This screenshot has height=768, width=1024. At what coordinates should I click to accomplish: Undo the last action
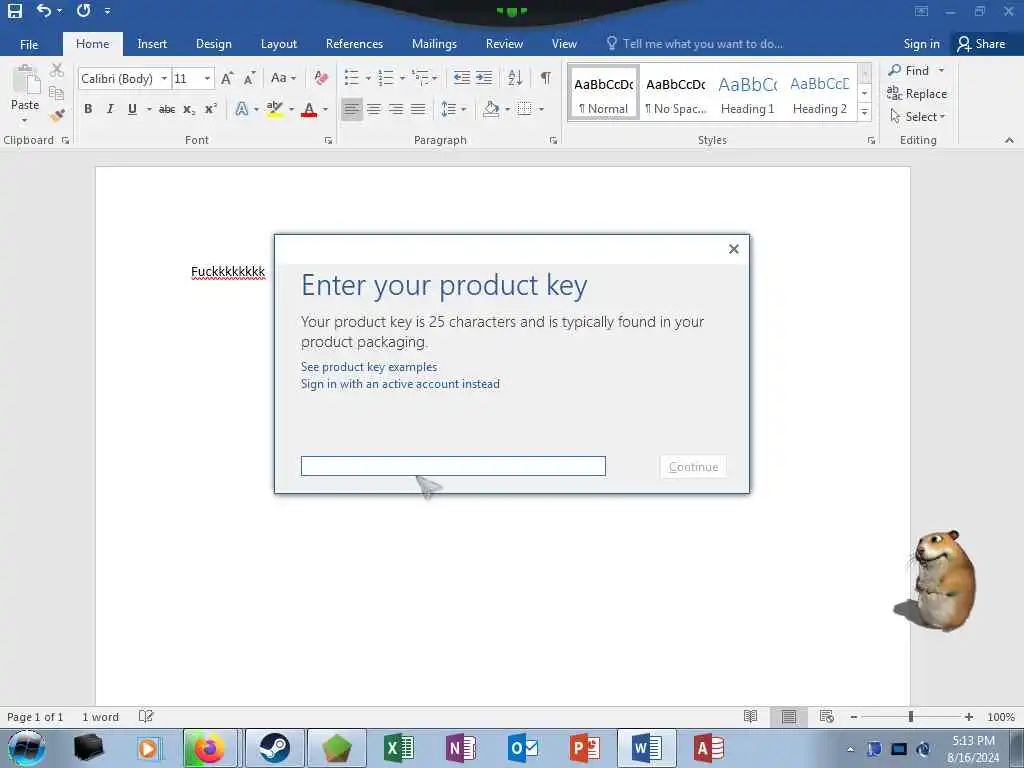(x=44, y=10)
